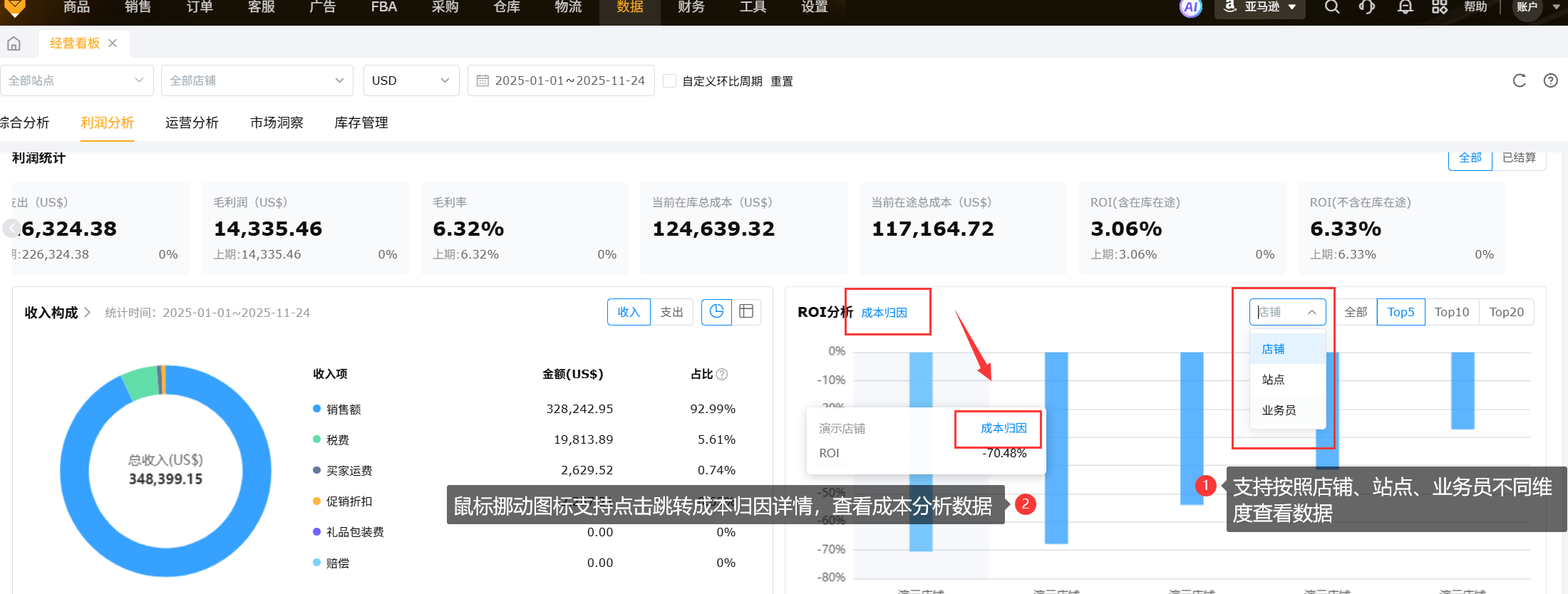Switch to the 市场洞察 tab
This screenshot has width=1568, height=594.
[277, 123]
